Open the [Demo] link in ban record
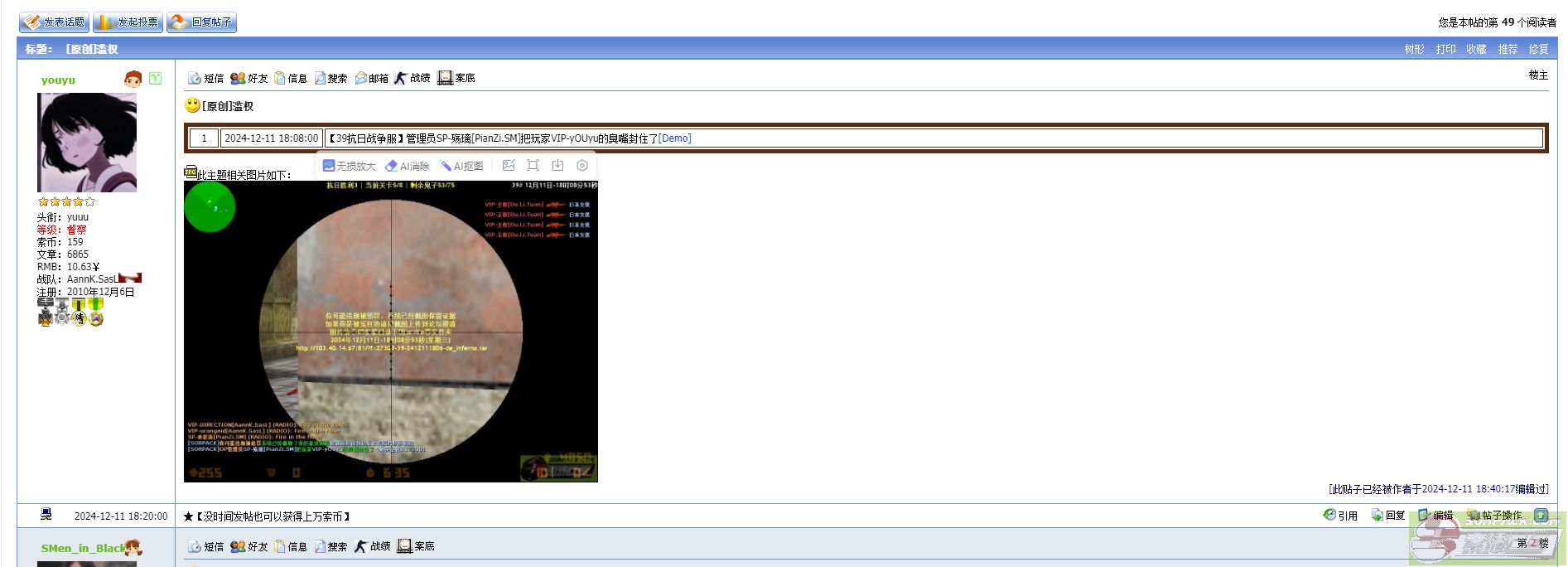1568x567 pixels. click(674, 138)
